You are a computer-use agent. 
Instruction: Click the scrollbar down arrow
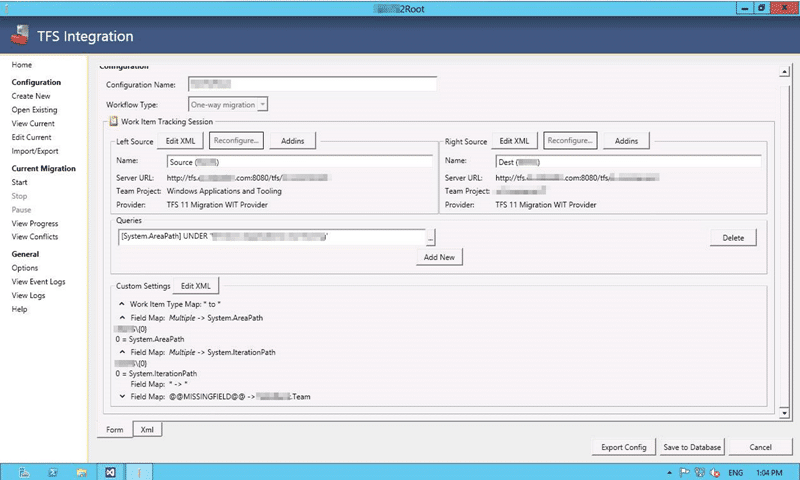coord(785,413)
